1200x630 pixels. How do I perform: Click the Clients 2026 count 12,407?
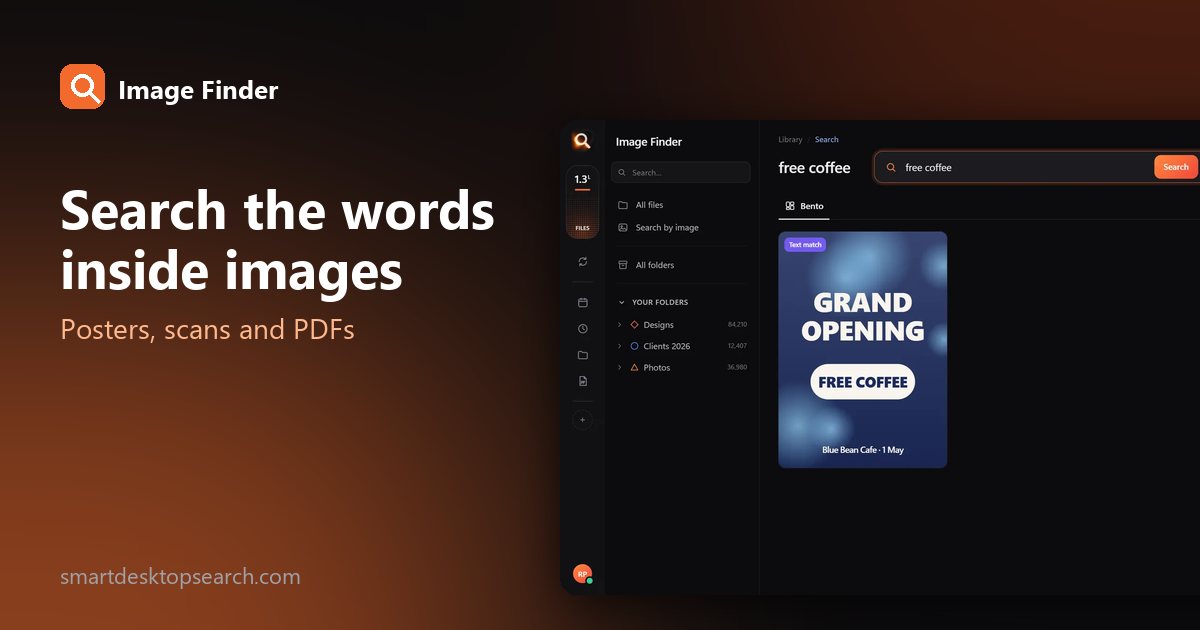737,346
